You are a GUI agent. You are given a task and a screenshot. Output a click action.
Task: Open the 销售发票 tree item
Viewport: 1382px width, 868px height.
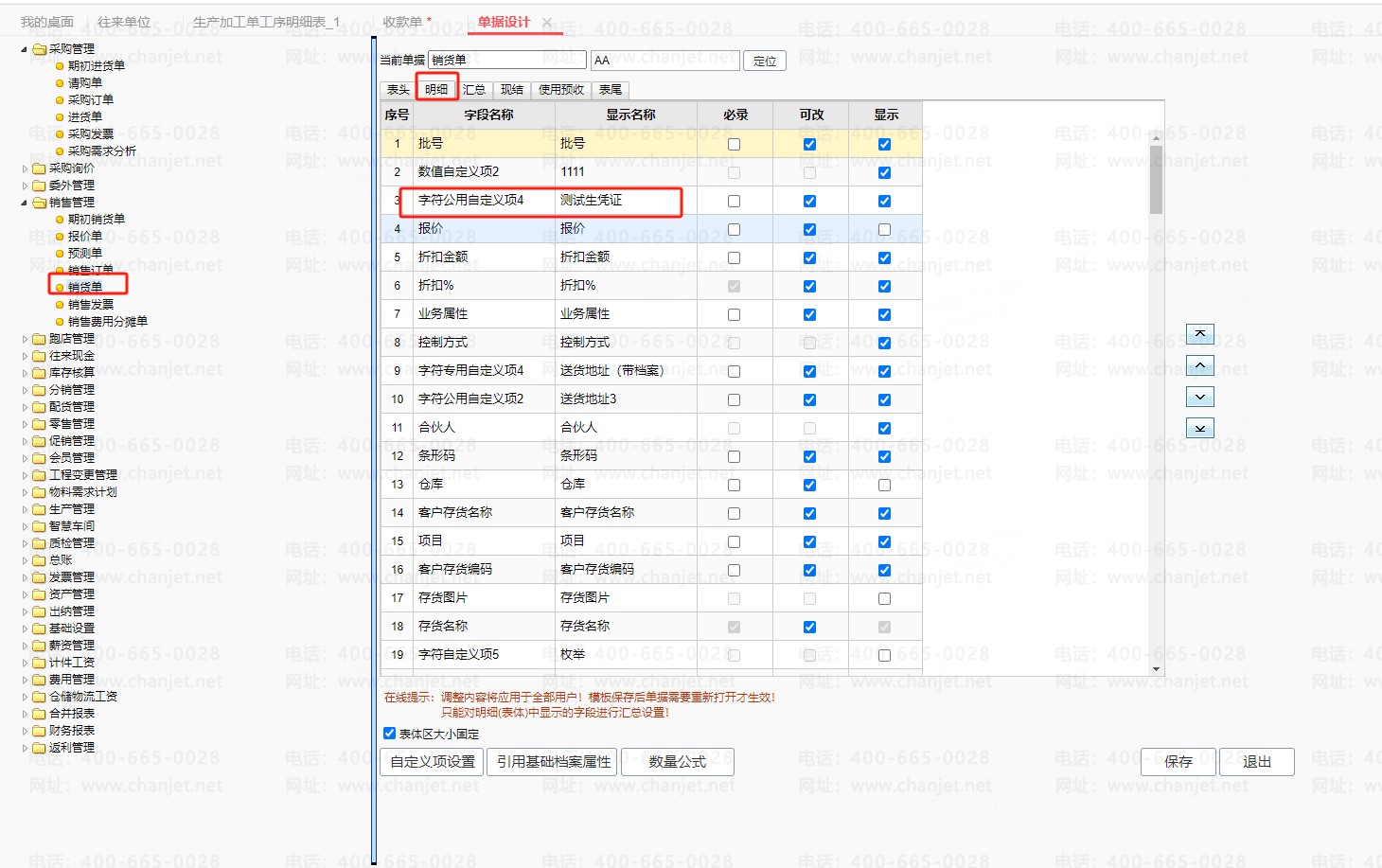[x=90, y=304]
